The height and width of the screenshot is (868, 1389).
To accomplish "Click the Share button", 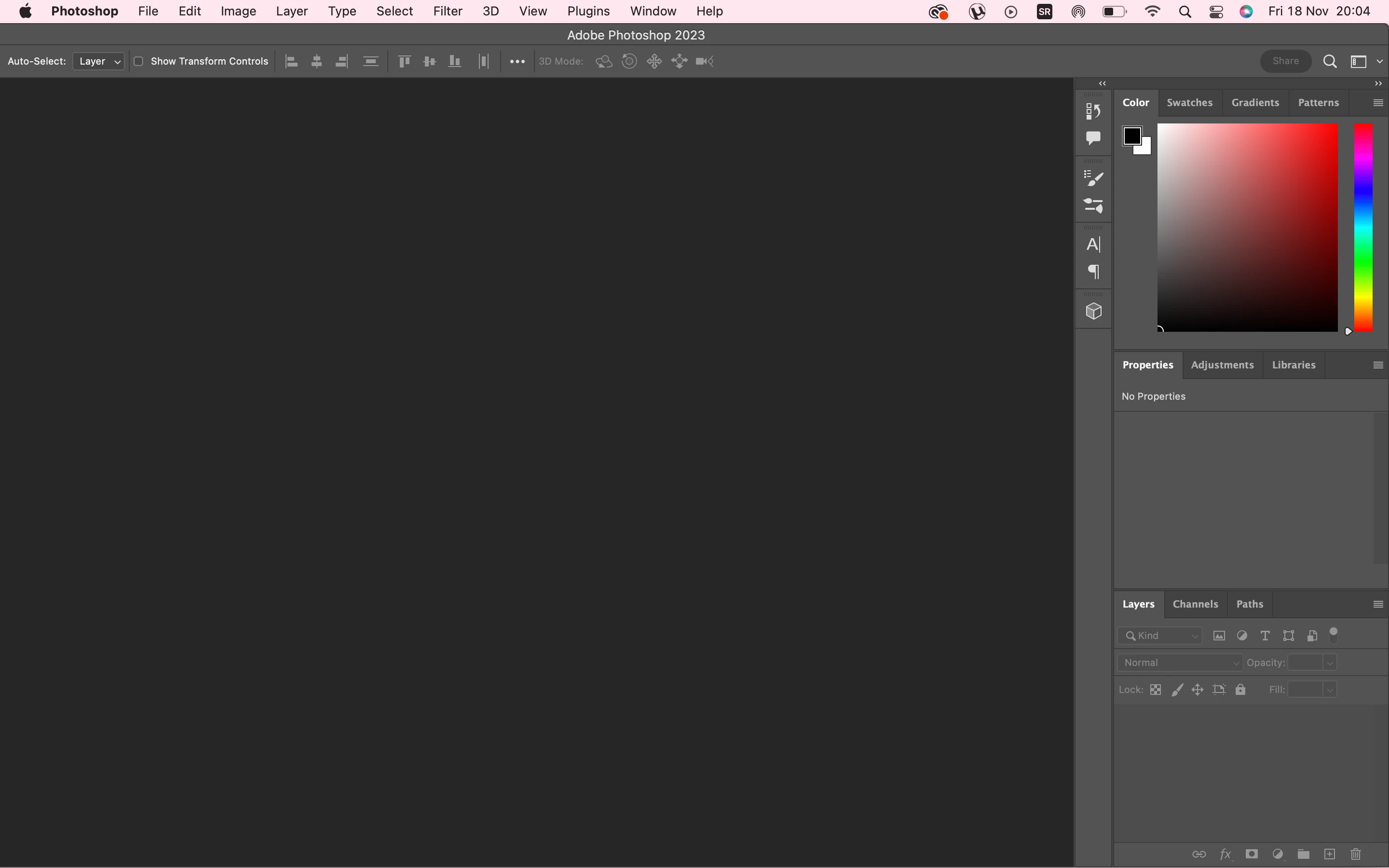I will click(1285, 61).
